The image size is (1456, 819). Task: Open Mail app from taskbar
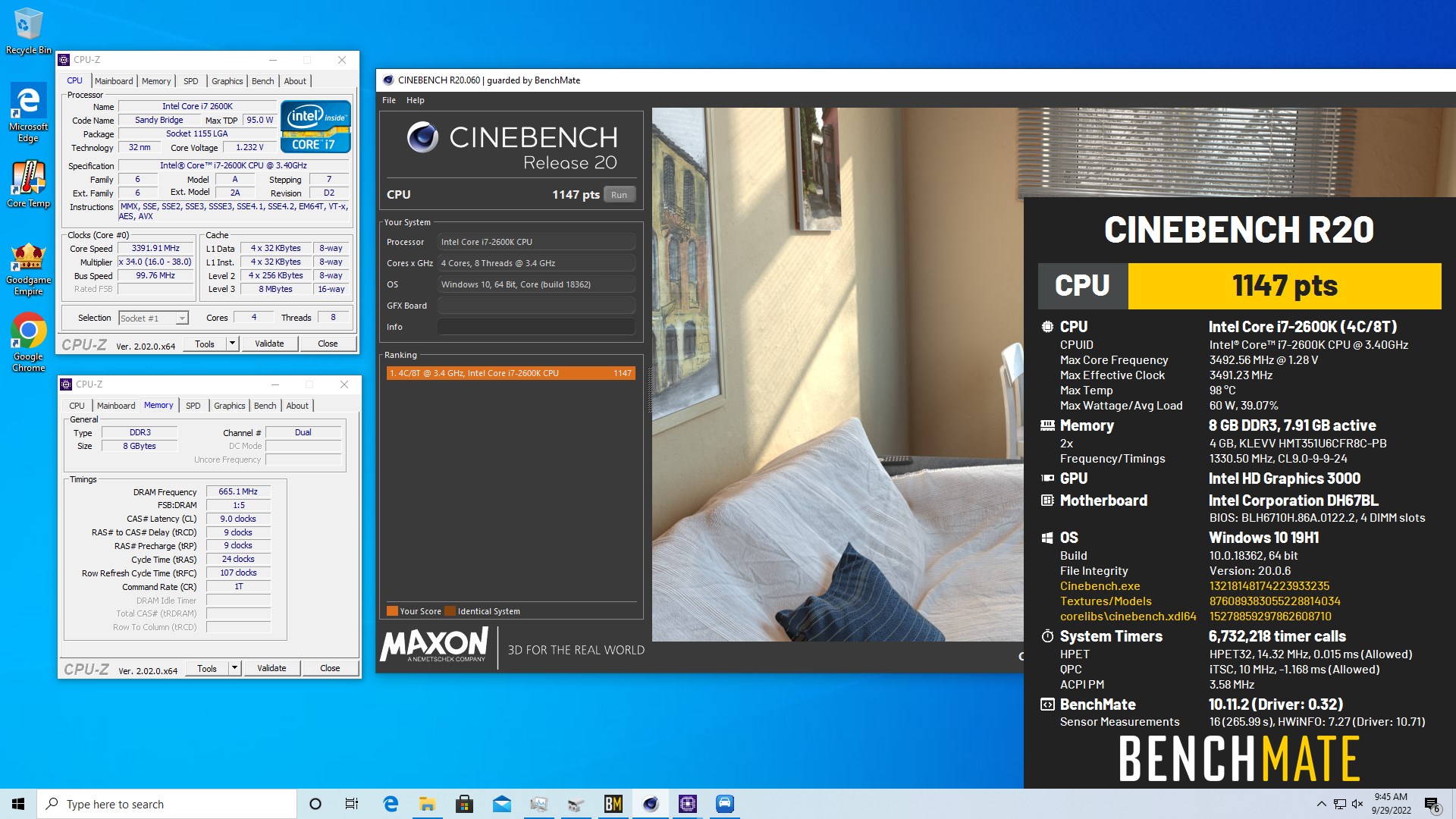point(502,804)
